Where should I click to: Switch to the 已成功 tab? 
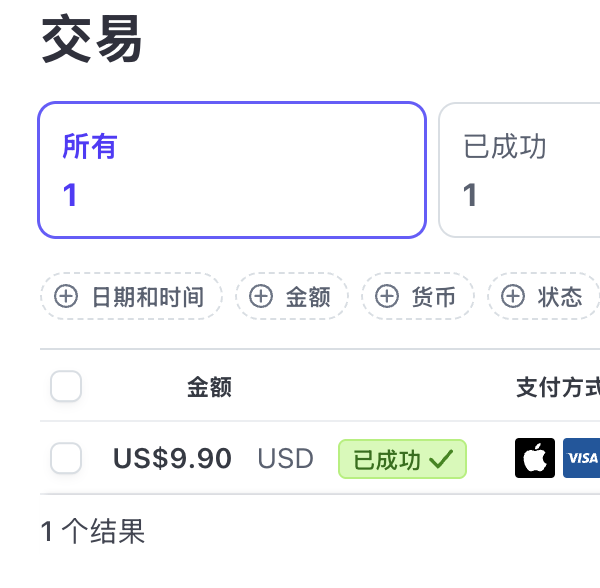pos(519,170)
